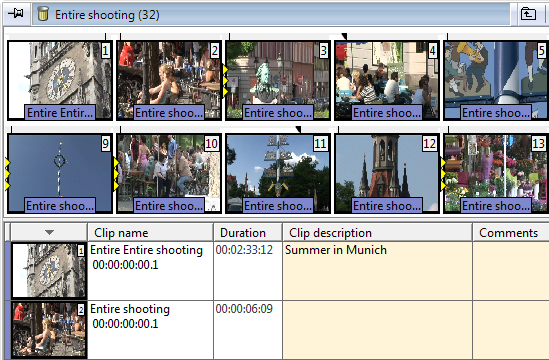Click the Comments column header

(x=511, y=233)
